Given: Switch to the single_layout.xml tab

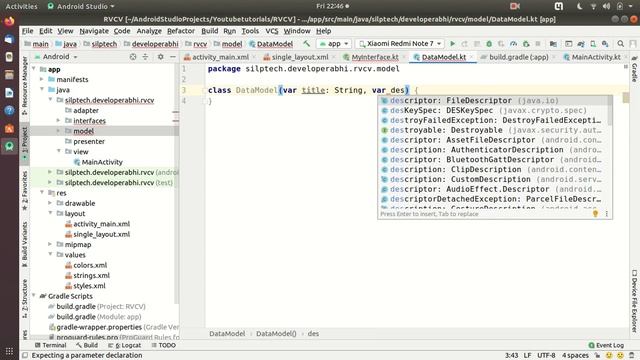Looking at the screenshot, I should (300, 57).
